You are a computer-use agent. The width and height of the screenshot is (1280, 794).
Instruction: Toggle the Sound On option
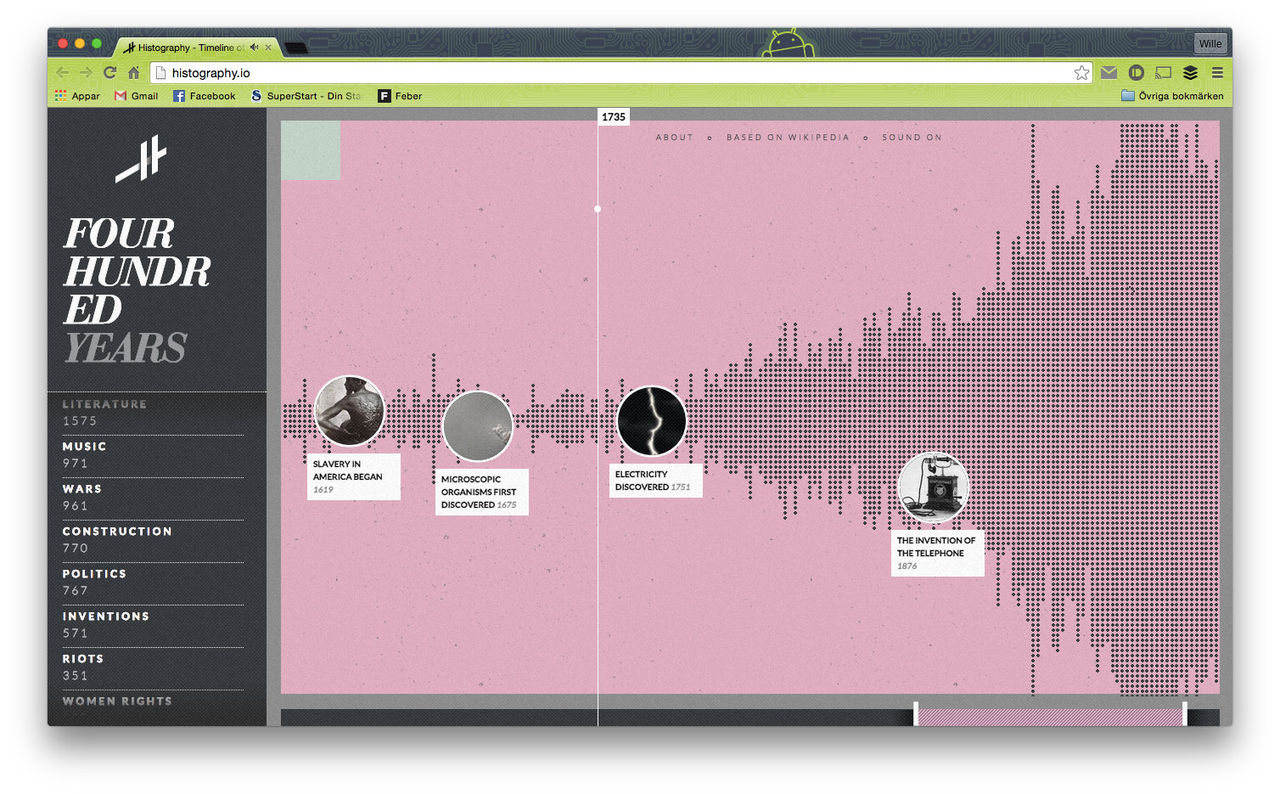click(x=911, y=137)
